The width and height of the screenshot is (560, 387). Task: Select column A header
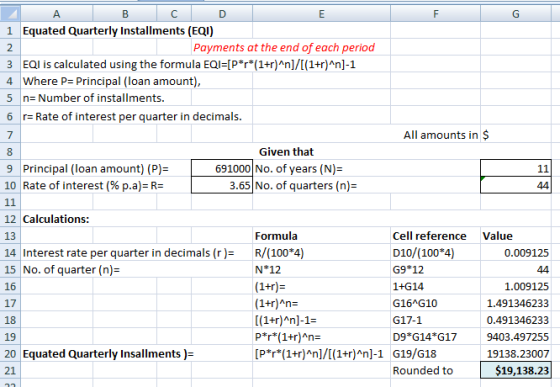pyautogui.click(x=56, y=14)
